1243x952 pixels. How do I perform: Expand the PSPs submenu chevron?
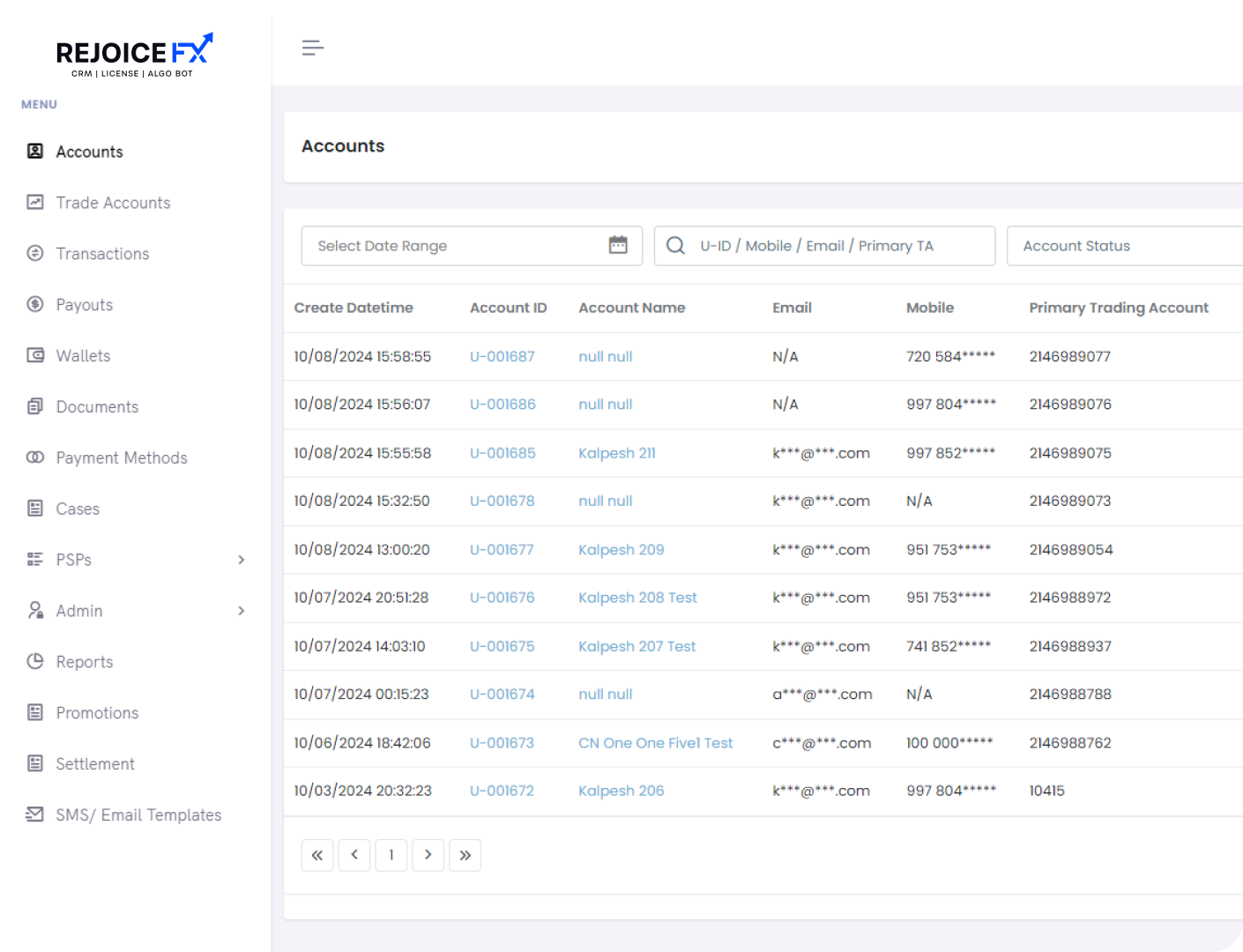click(x=241, y=560)
